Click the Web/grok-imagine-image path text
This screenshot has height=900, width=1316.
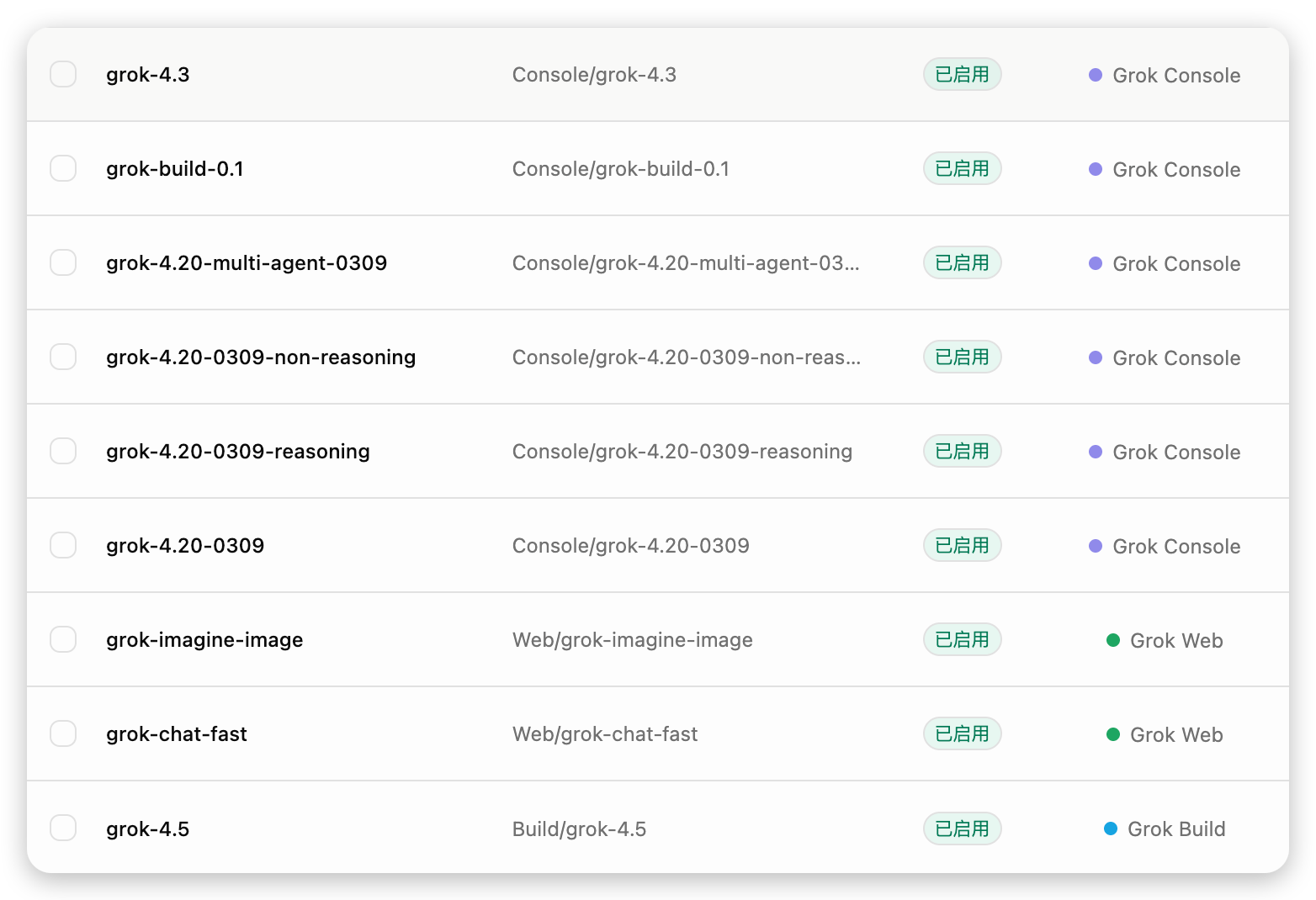(633, 640)
